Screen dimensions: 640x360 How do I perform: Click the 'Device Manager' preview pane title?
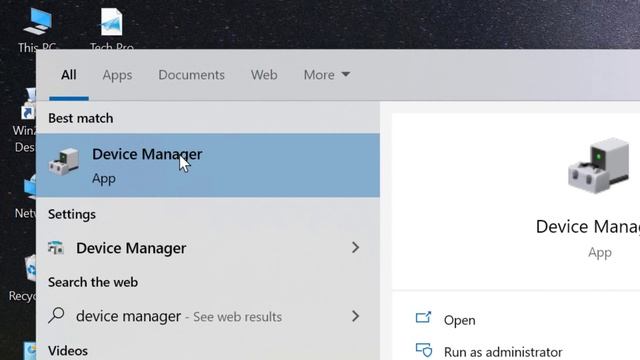tap(588, 227)
